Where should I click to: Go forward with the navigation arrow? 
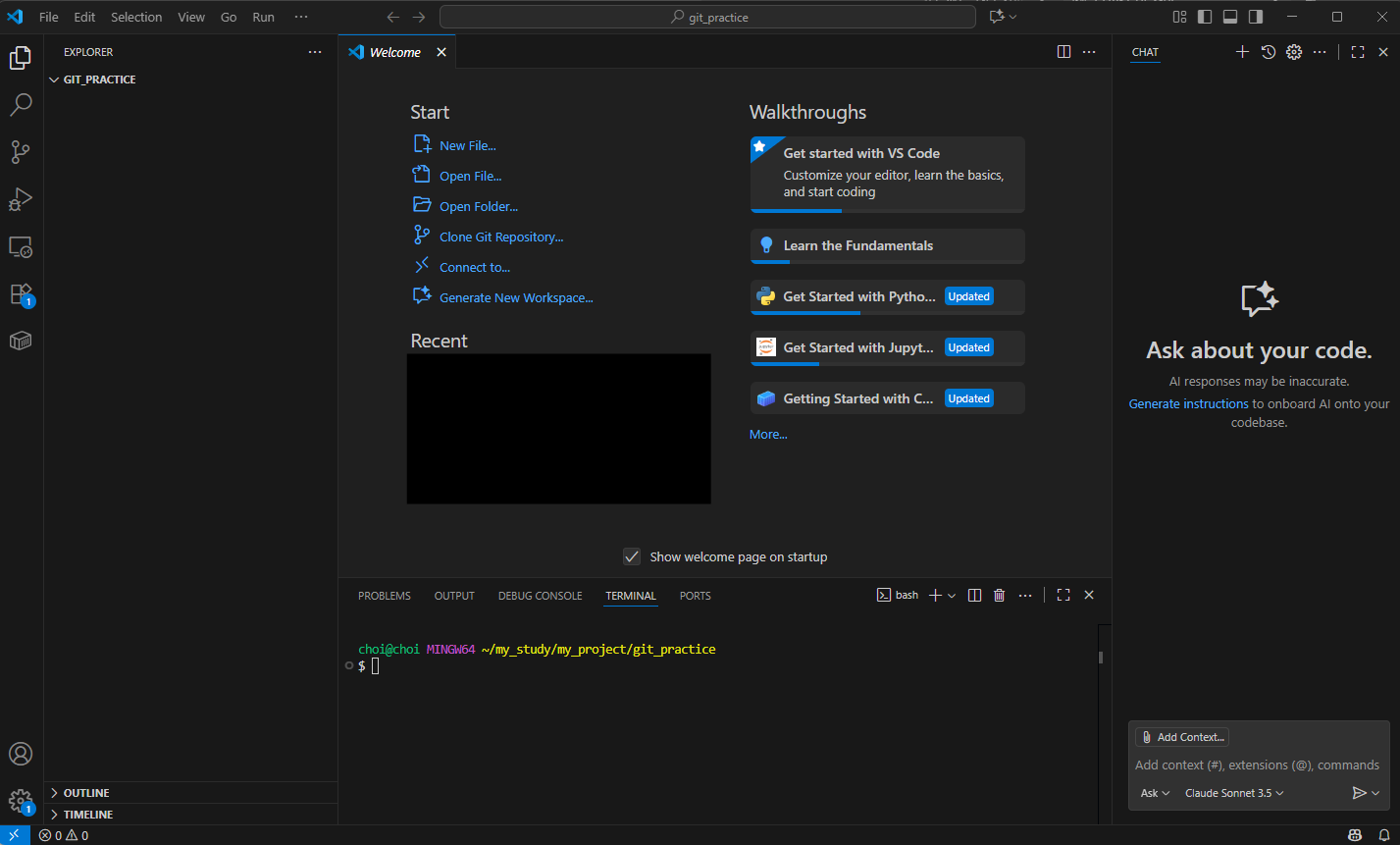coord(419,17)
